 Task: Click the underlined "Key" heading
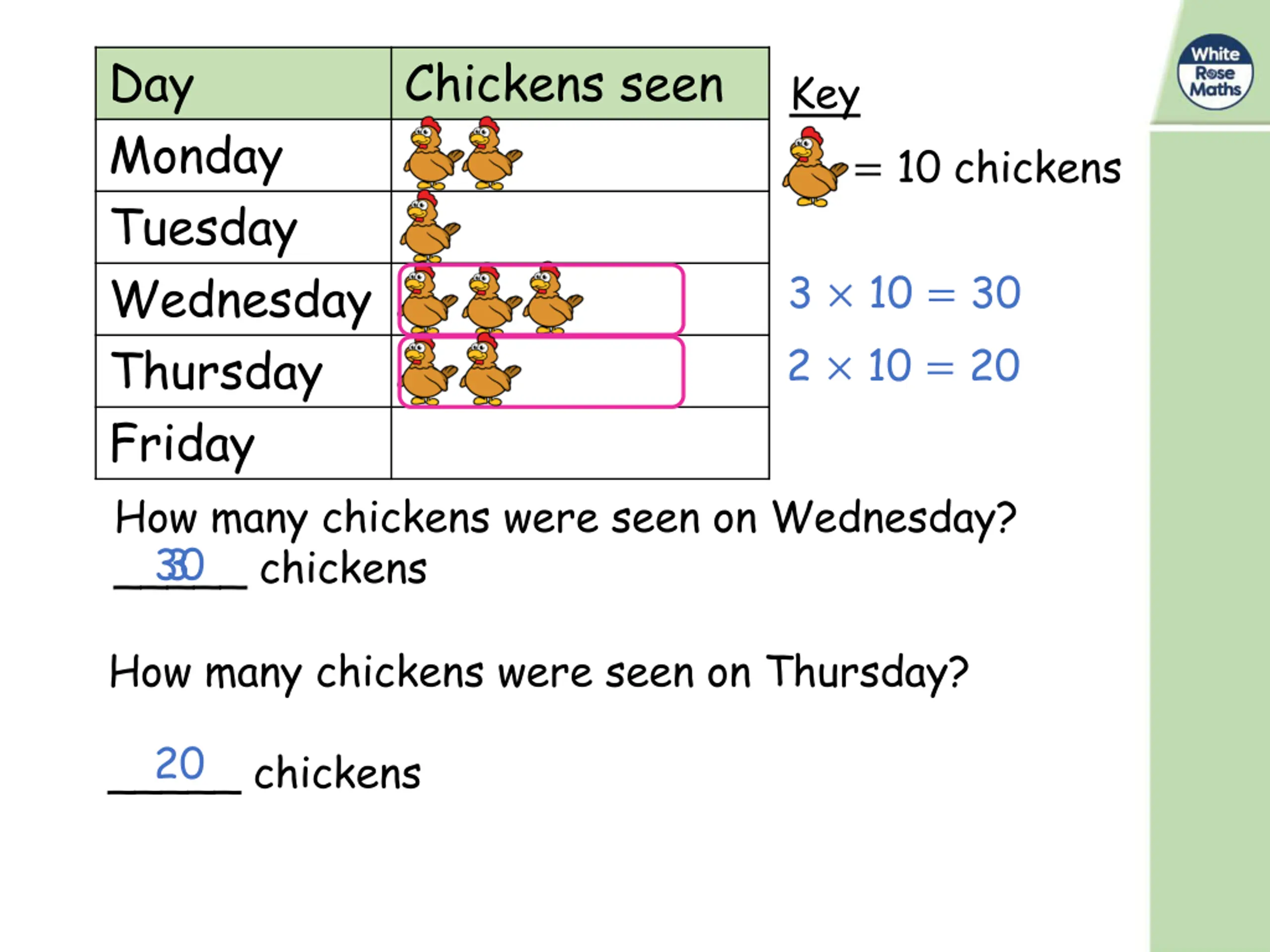(825, 95)
